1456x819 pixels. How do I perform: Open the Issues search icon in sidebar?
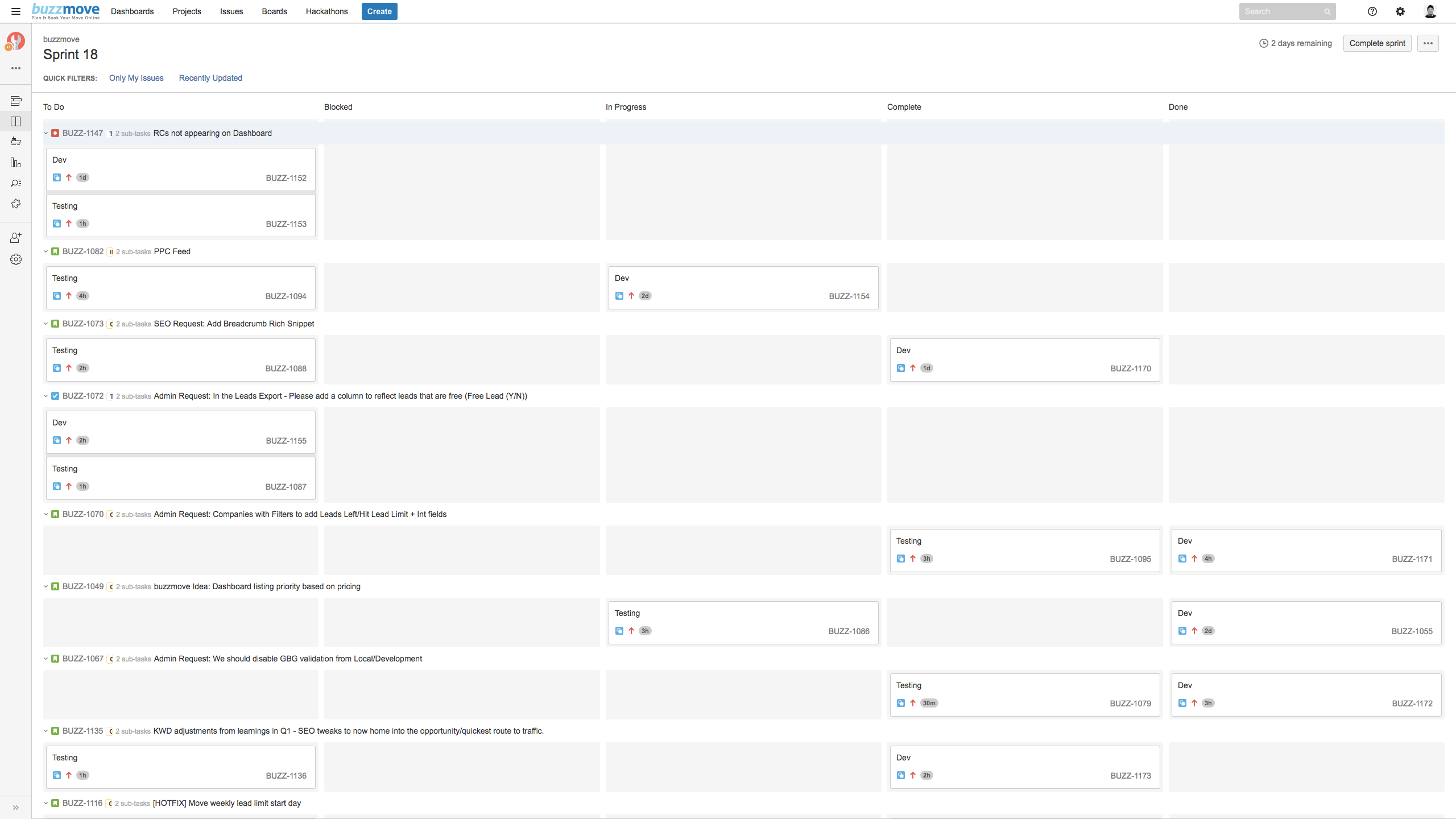click(x=16, y=183)
